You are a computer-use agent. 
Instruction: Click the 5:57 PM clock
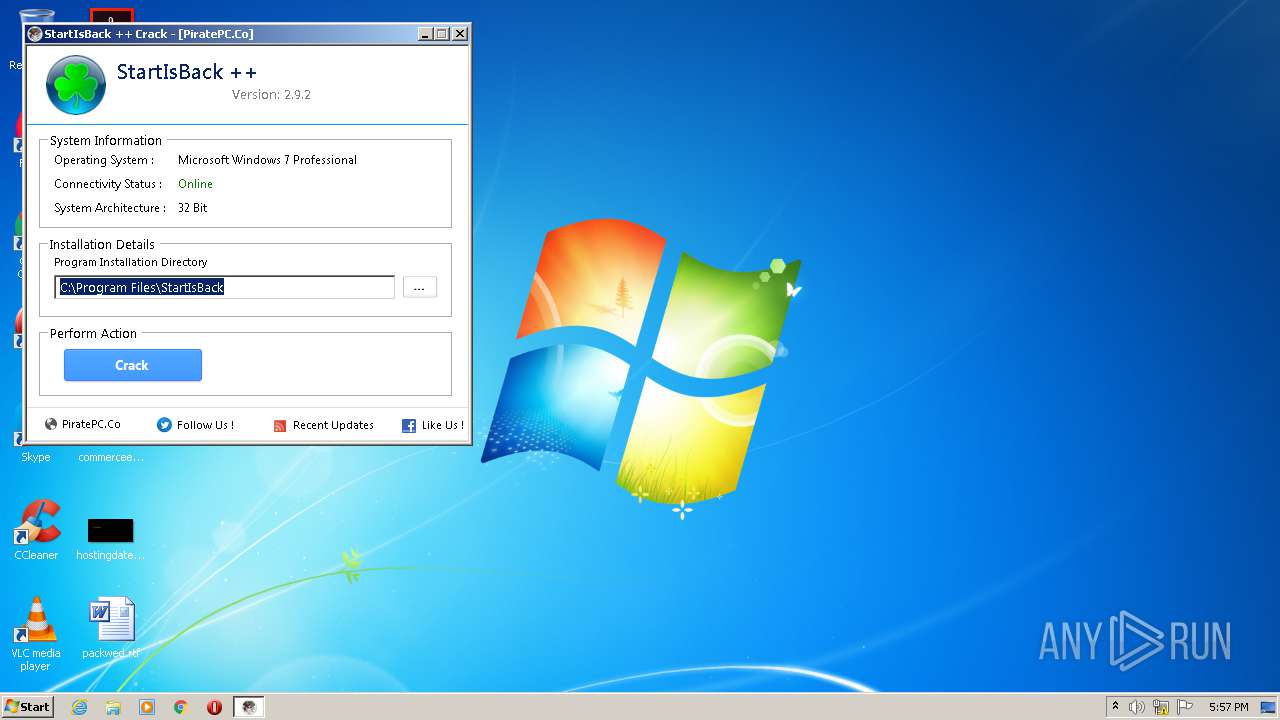(x=1228, y=707)
